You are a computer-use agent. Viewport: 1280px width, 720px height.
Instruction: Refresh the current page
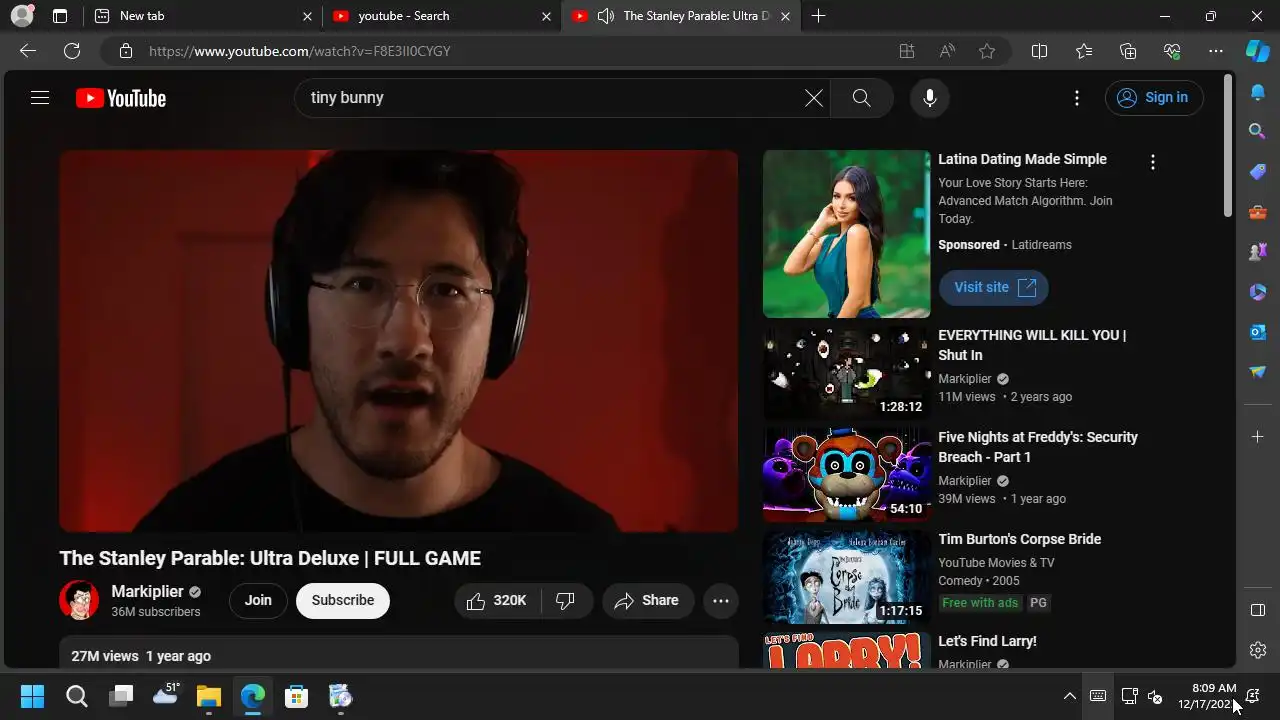point(72,51)
